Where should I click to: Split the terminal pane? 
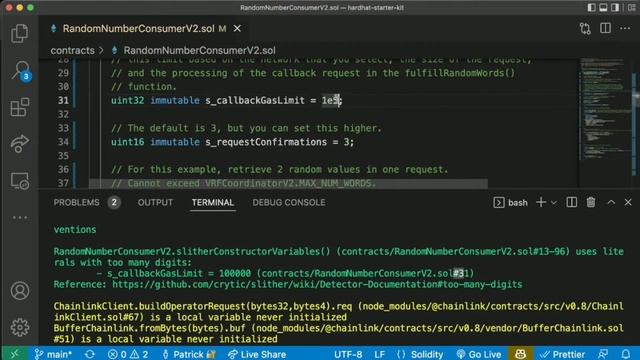coord(571,202)
